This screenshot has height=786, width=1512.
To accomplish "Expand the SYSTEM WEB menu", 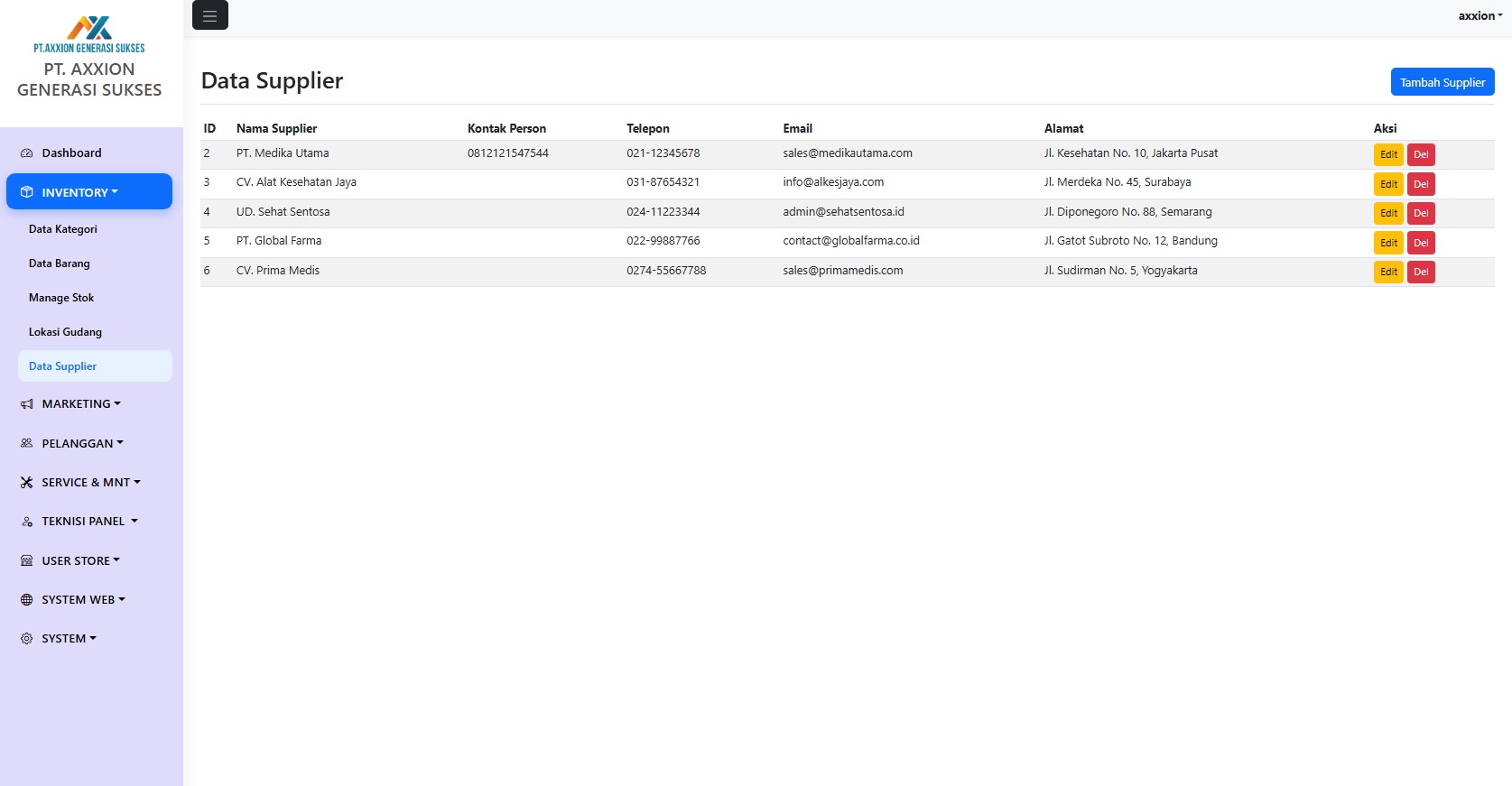I will [89, 599].
